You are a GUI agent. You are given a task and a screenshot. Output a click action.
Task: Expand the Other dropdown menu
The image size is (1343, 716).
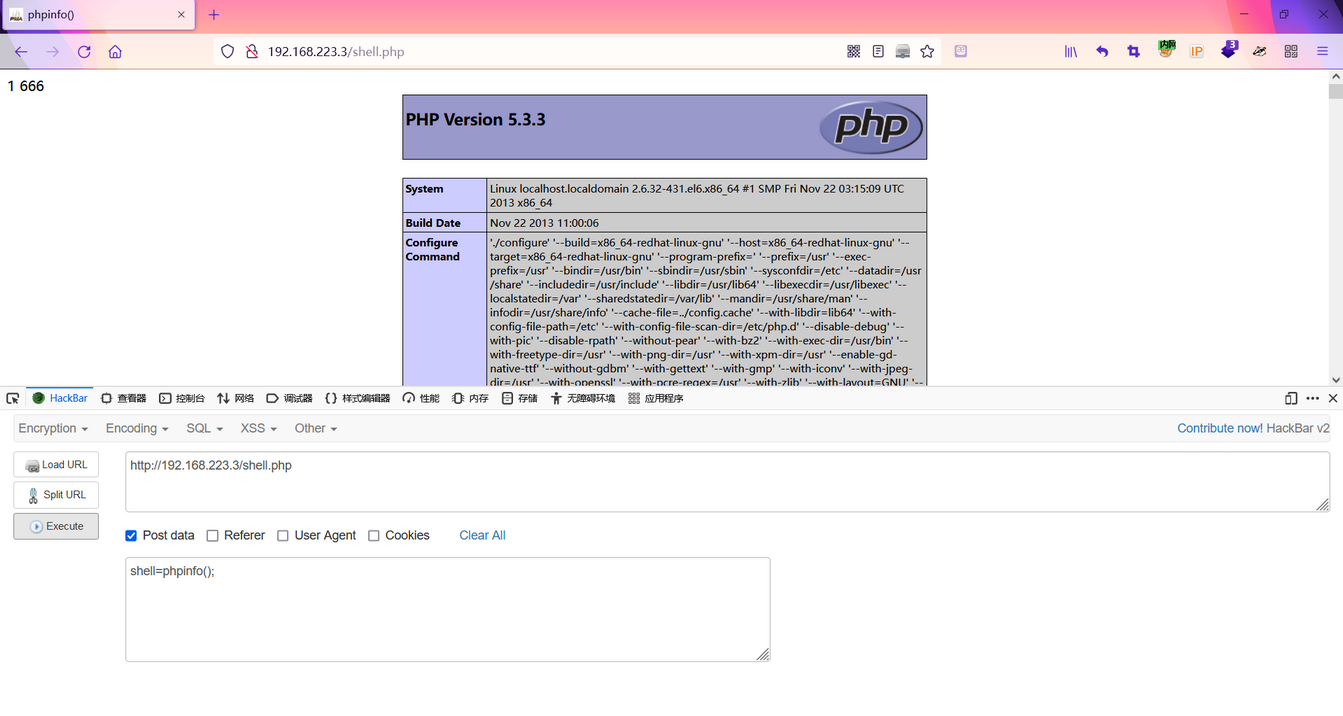tap(316, 428)
